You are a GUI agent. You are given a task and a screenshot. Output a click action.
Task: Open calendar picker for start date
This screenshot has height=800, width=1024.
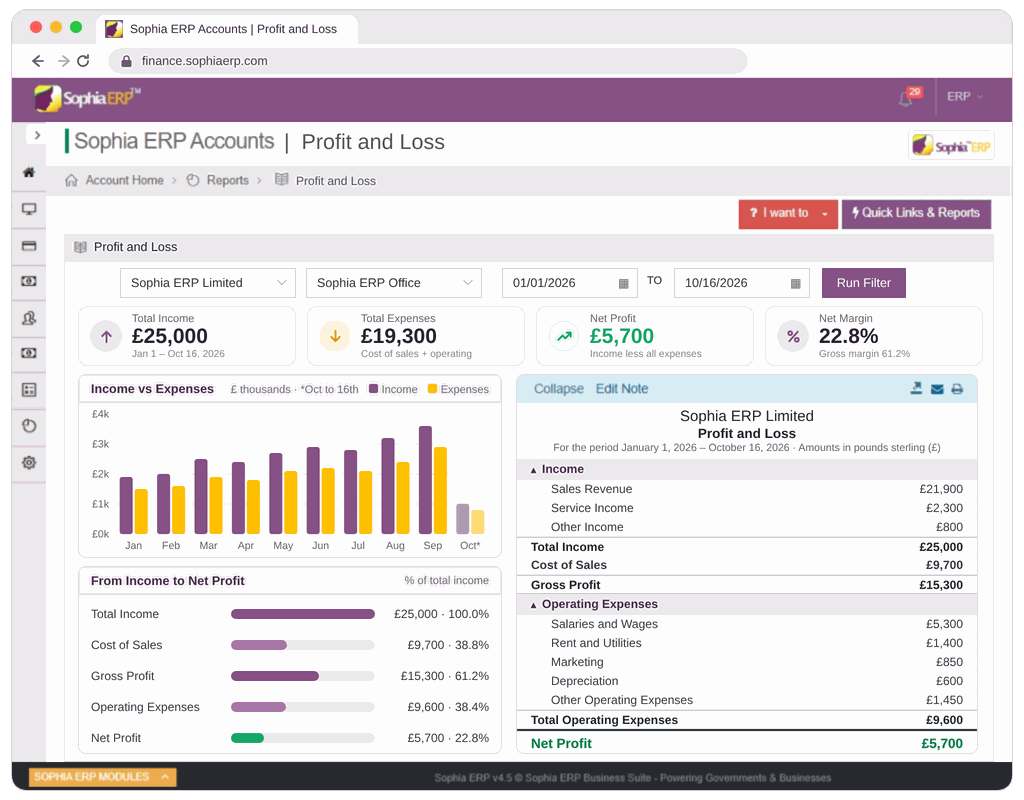[623, 283]
